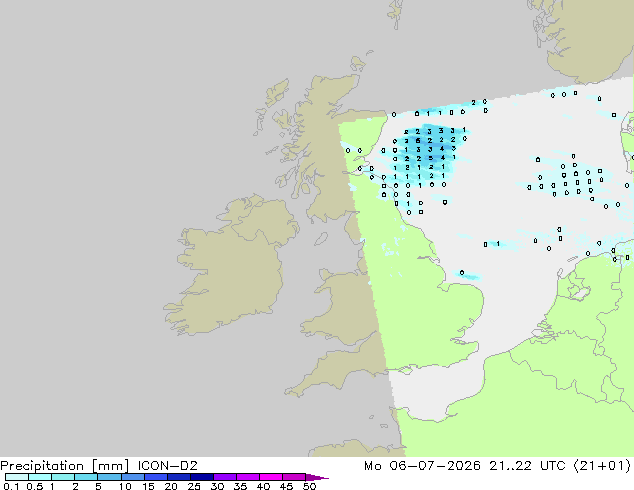Click the "50" legend scale label

(x=309, y=486)
